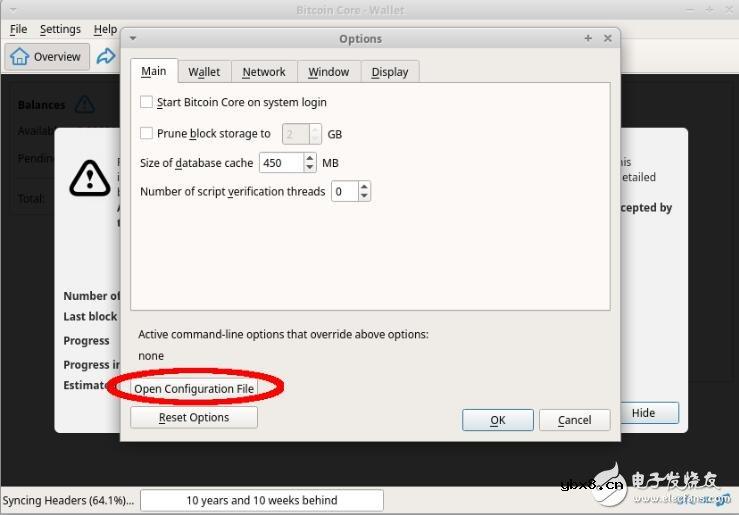Click the Send arrow icon beside Overview

tap(106, 57)
